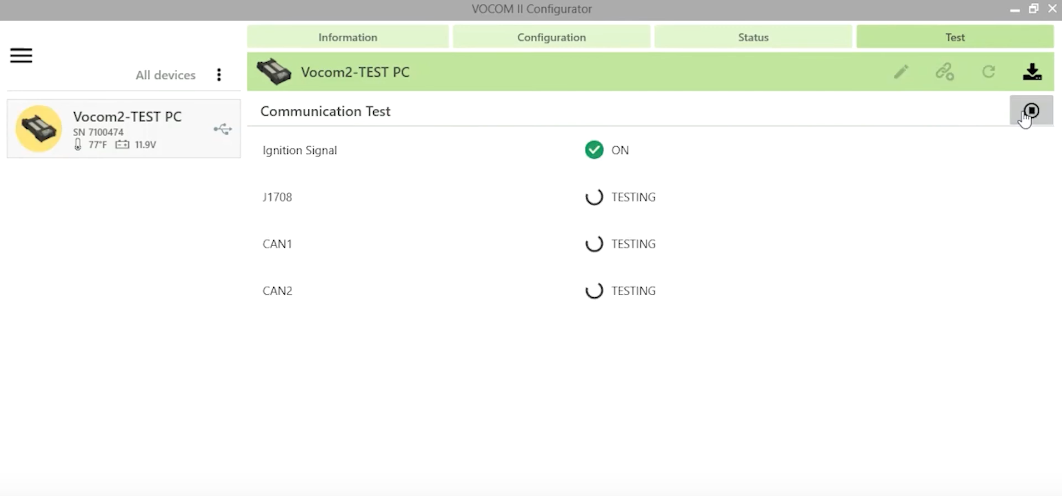Click the USB connection icon

[x=223, y=129]
